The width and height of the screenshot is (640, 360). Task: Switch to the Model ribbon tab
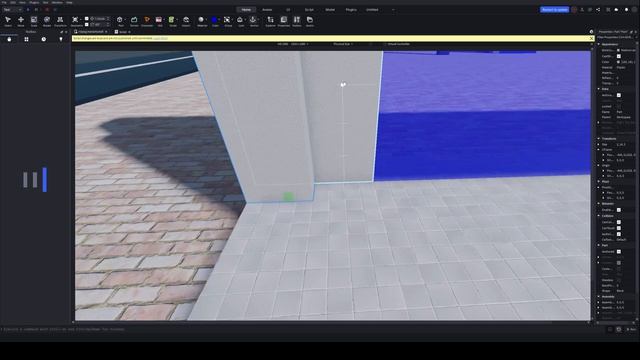coord(330,9)
